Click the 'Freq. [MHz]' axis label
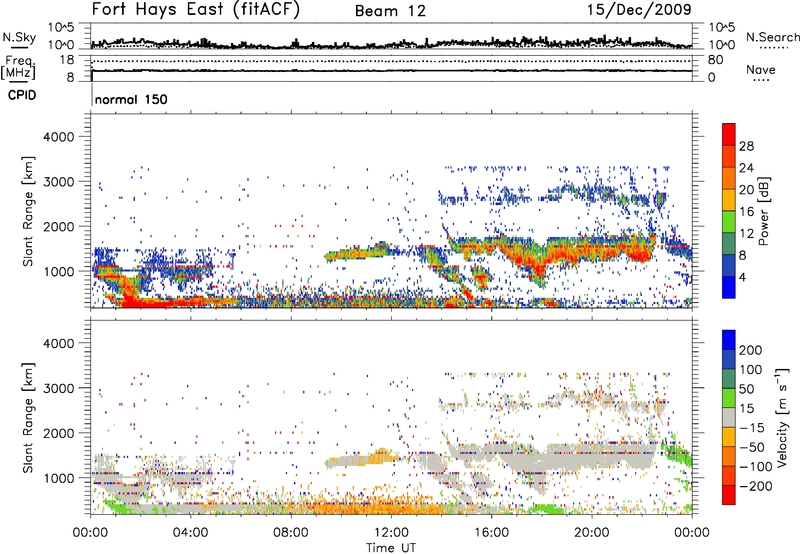 pos(18,67)
